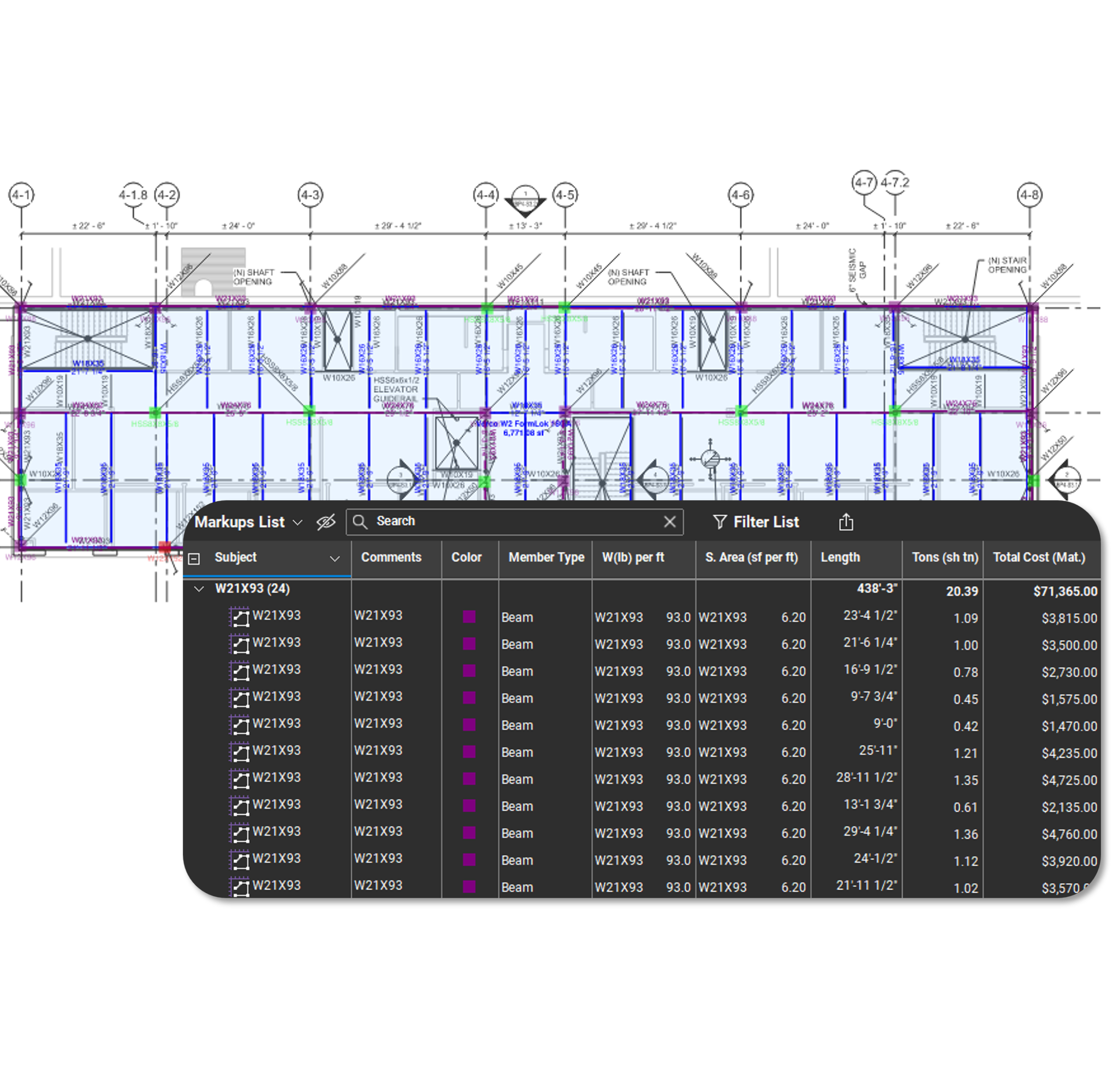Sort by the Comments column header

click(x=391, y=557)
